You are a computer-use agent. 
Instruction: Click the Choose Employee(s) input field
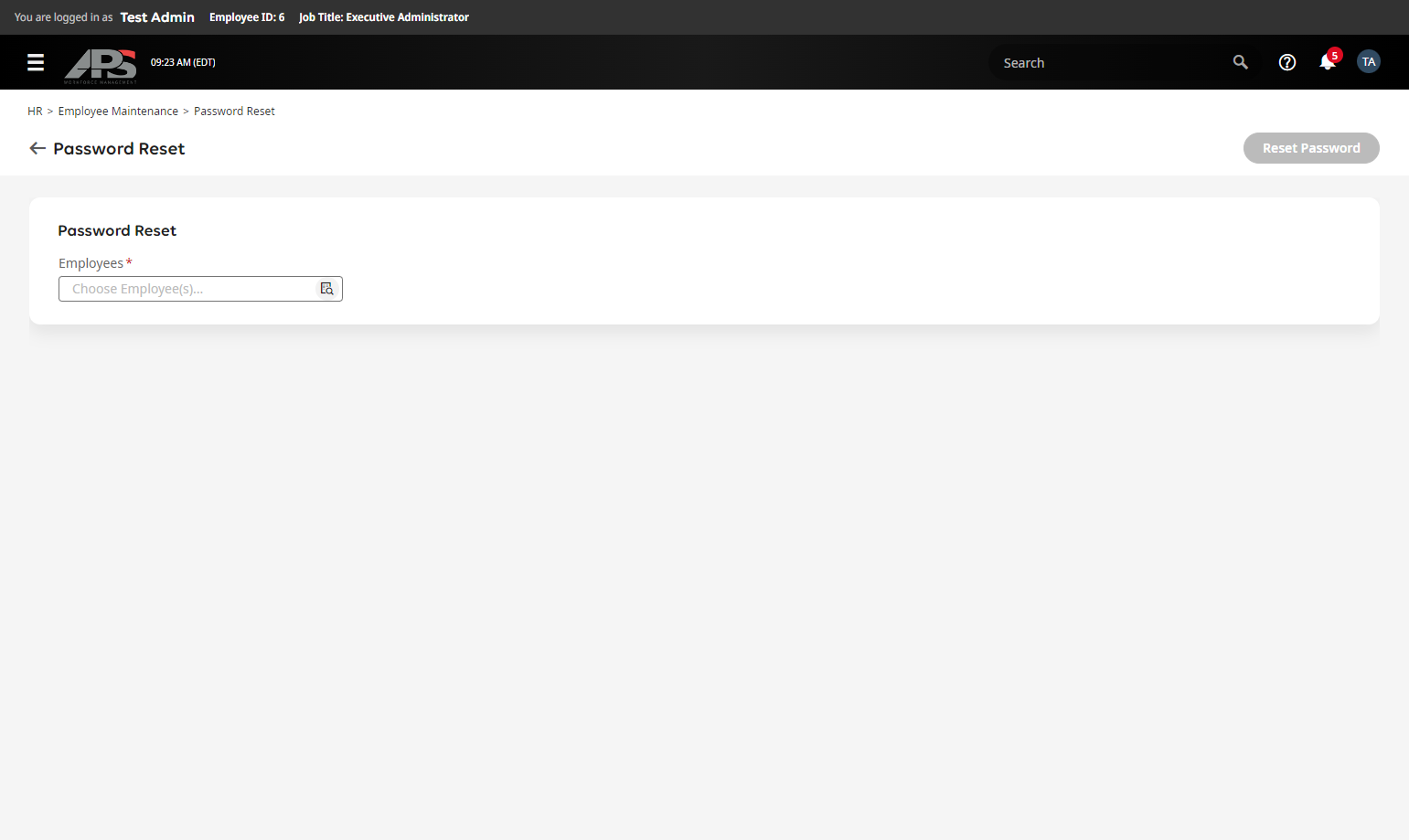click(200, 289)
